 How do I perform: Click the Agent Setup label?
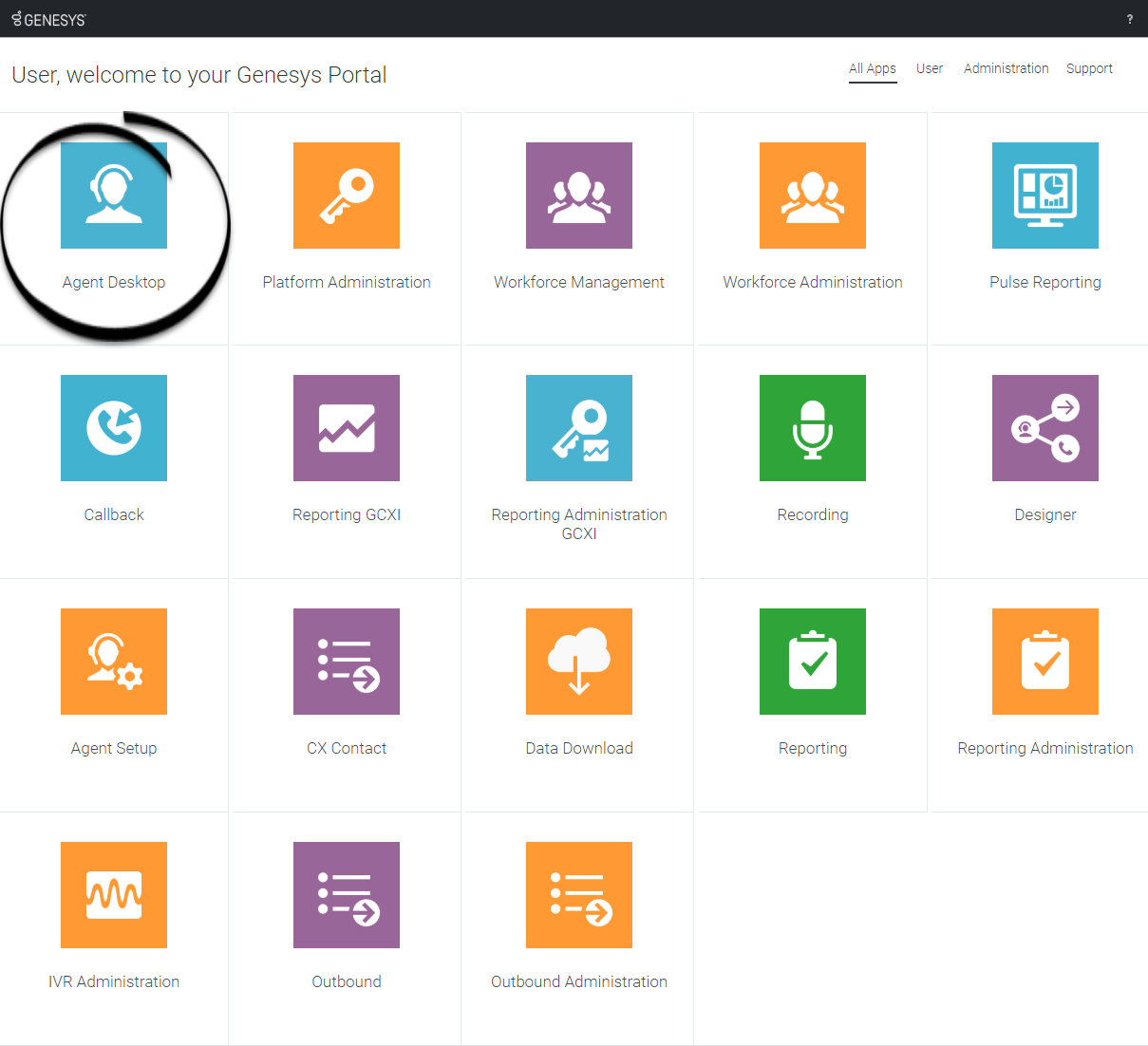point(114,748)
